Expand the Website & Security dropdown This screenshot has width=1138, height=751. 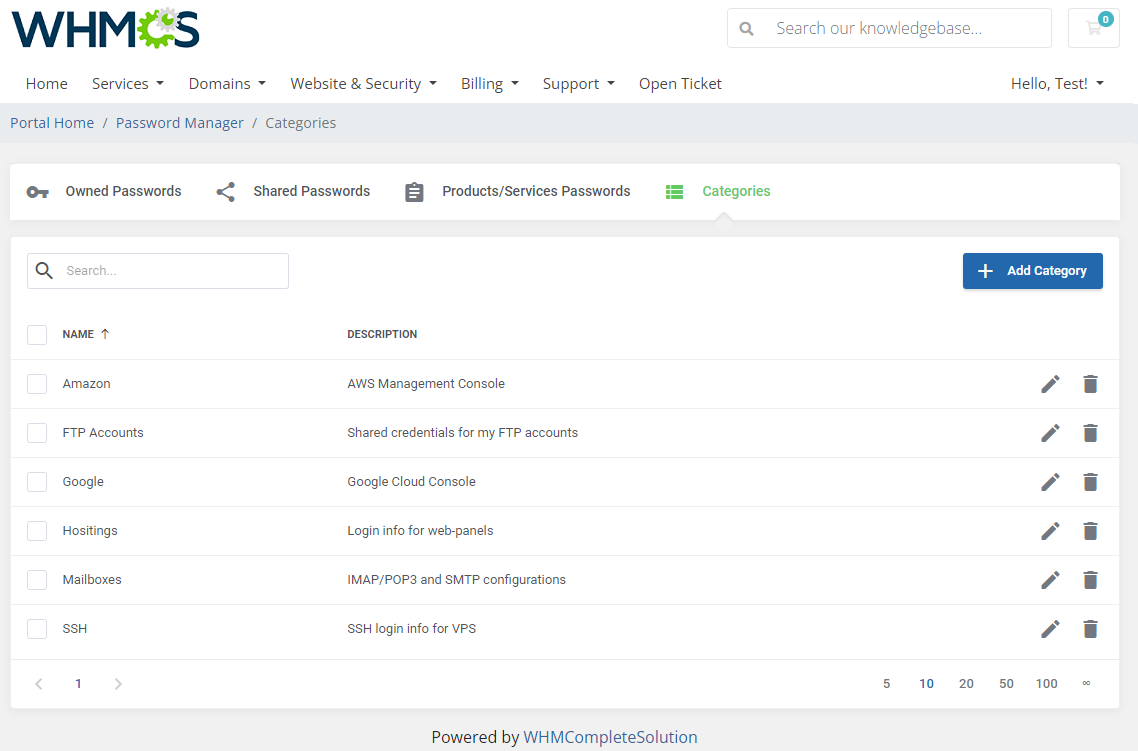364,83
